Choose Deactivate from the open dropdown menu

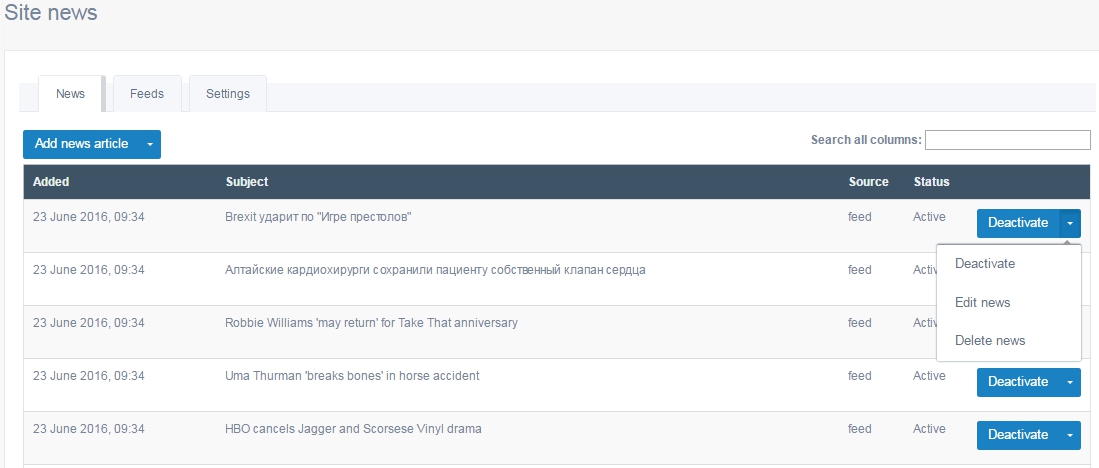(x=985, y=264)
